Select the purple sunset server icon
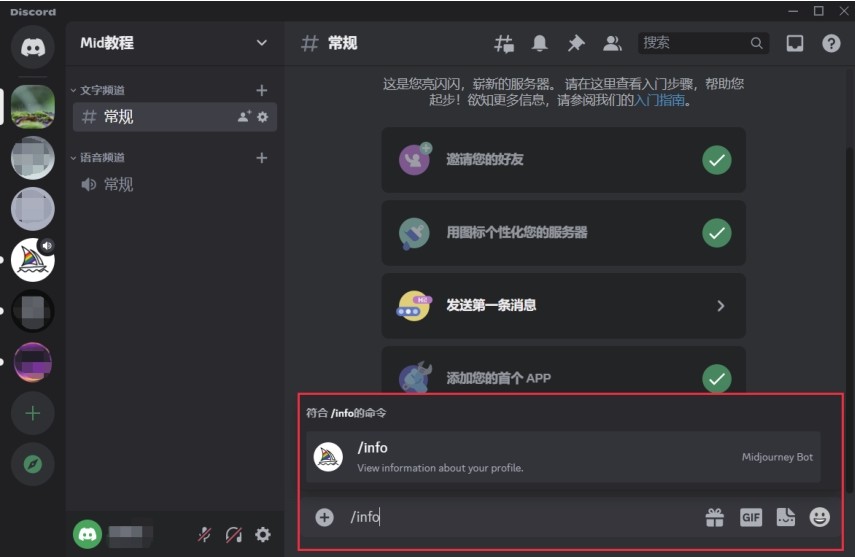The height and width of the screenshot is (557, 855). click(33, 362)
